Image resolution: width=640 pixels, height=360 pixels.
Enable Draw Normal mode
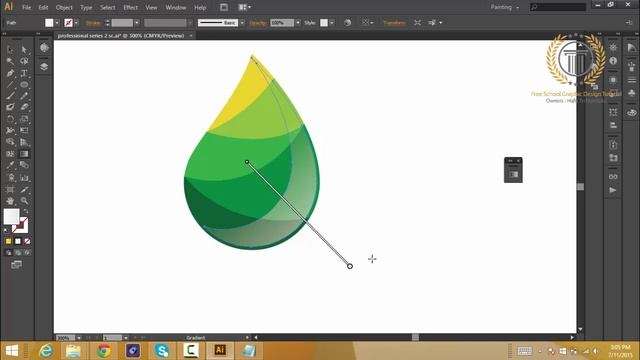click(9, 253)
